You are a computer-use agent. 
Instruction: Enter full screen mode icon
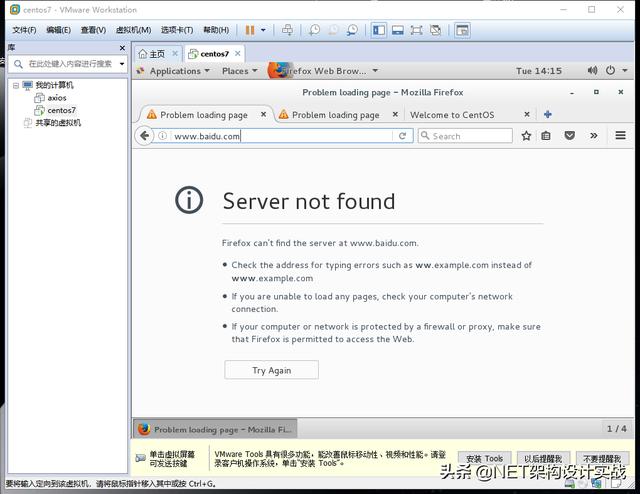(416, 30)
